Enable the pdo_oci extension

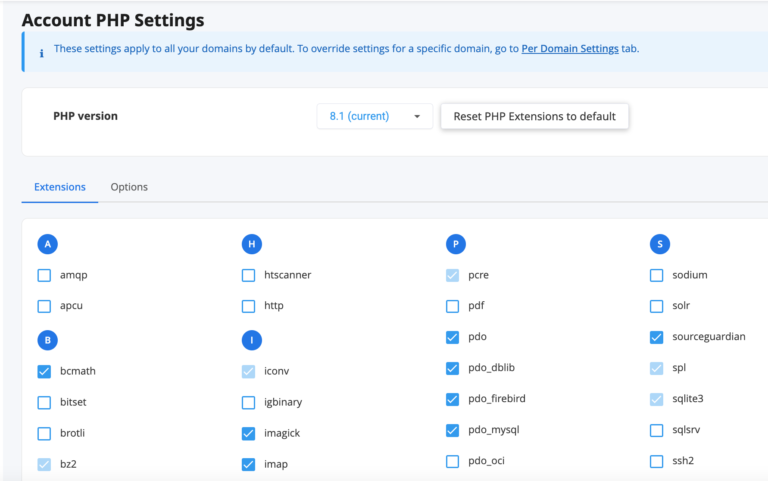pyautogui.click(x=453, y=461)
